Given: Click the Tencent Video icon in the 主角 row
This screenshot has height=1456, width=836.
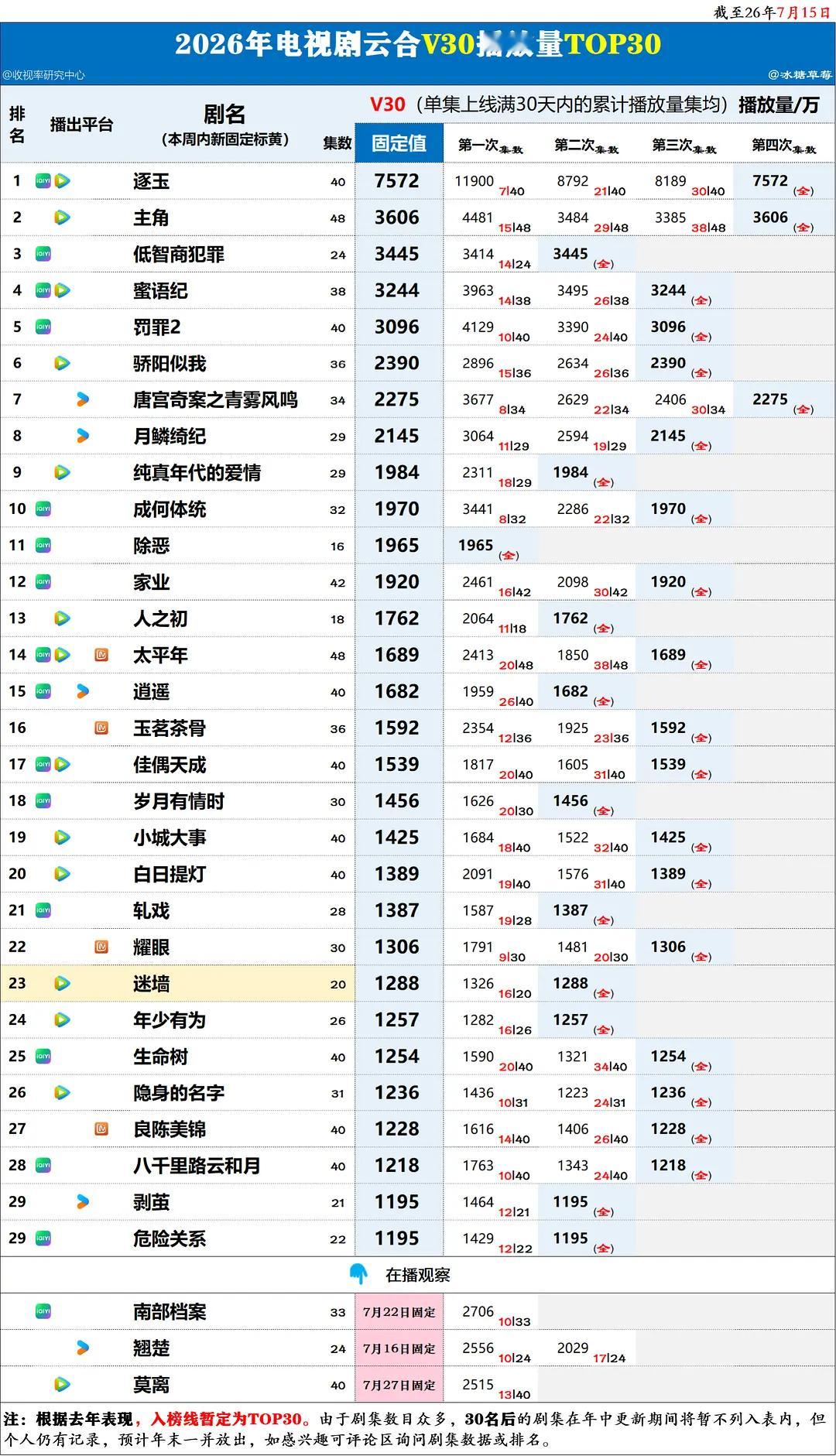Looking at the screenshot, I should pos(63,218).
